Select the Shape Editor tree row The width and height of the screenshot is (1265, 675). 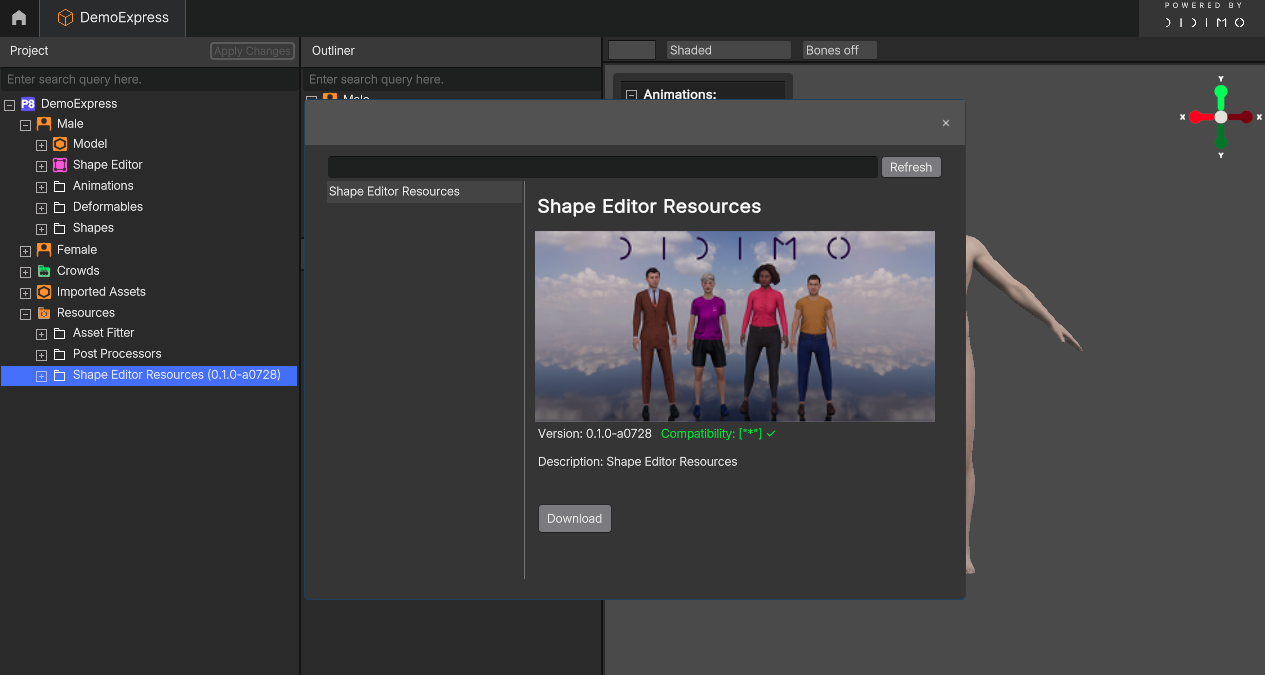coord(149,165)
